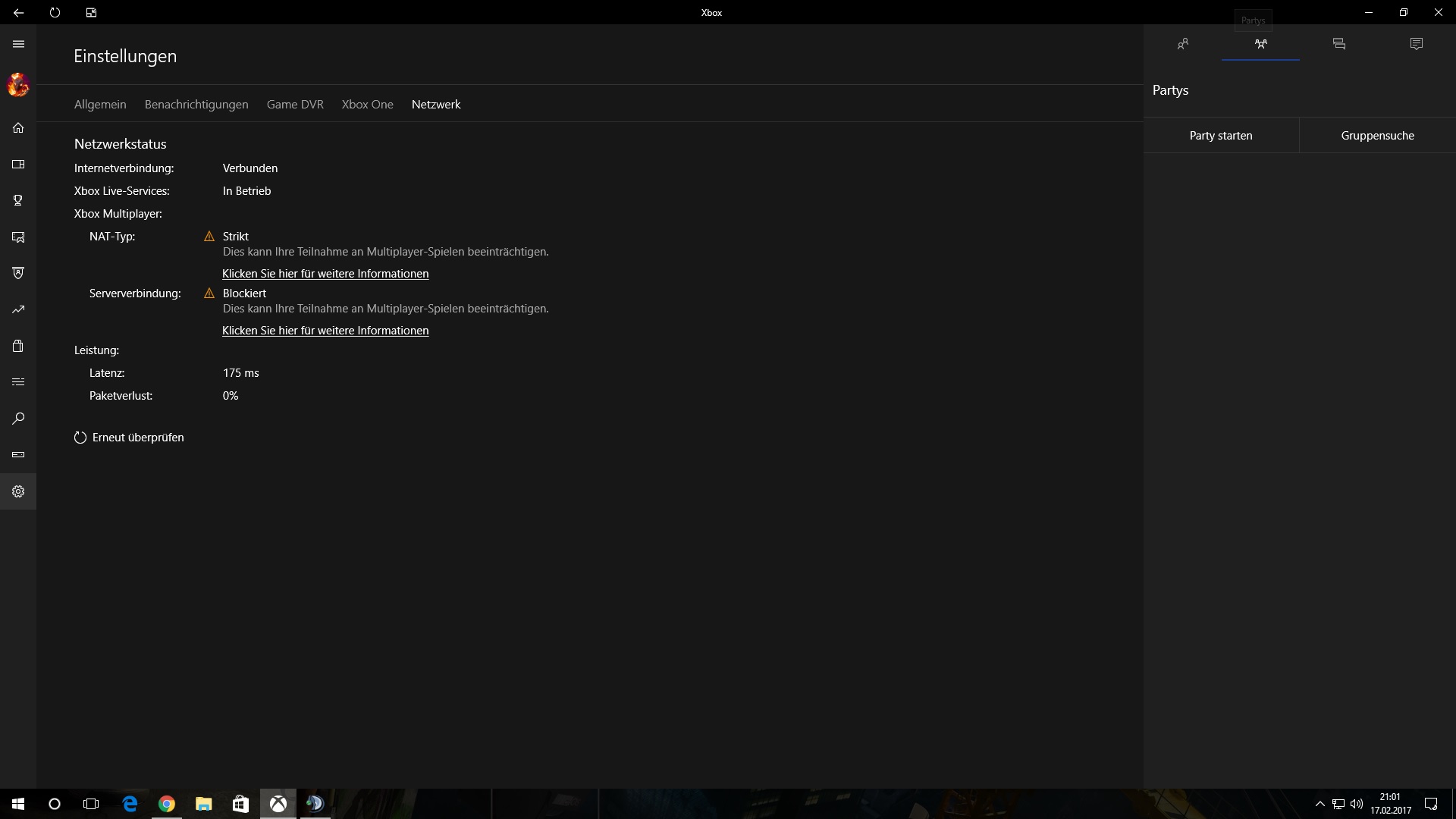1456x819 pixels.
Task: Open the Messages panel icon
Action: pyautogui.click(x=1338, y=44)
